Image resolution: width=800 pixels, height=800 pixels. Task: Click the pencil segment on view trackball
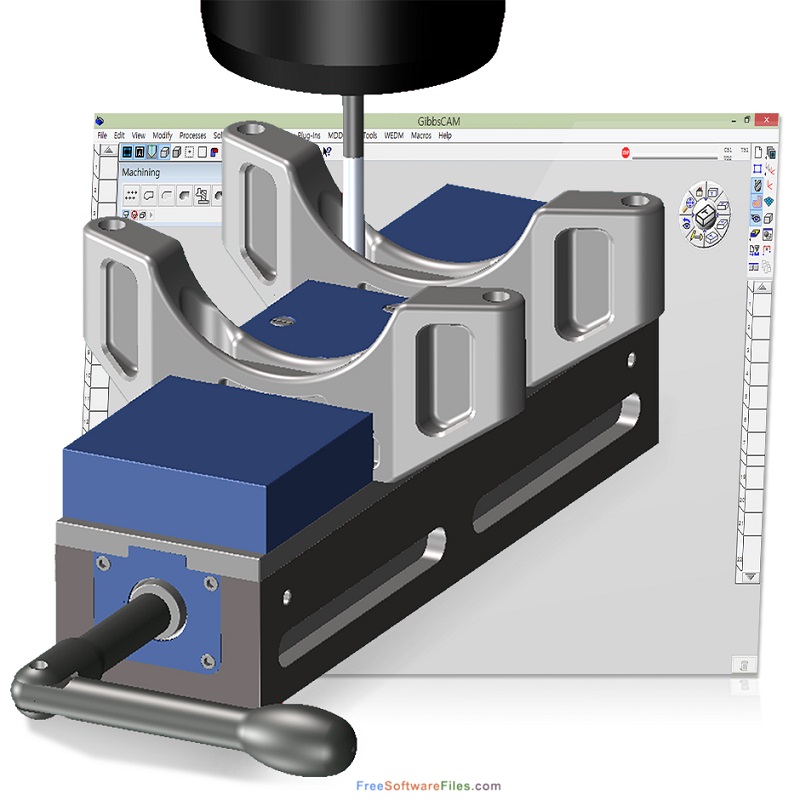point(696,236)
